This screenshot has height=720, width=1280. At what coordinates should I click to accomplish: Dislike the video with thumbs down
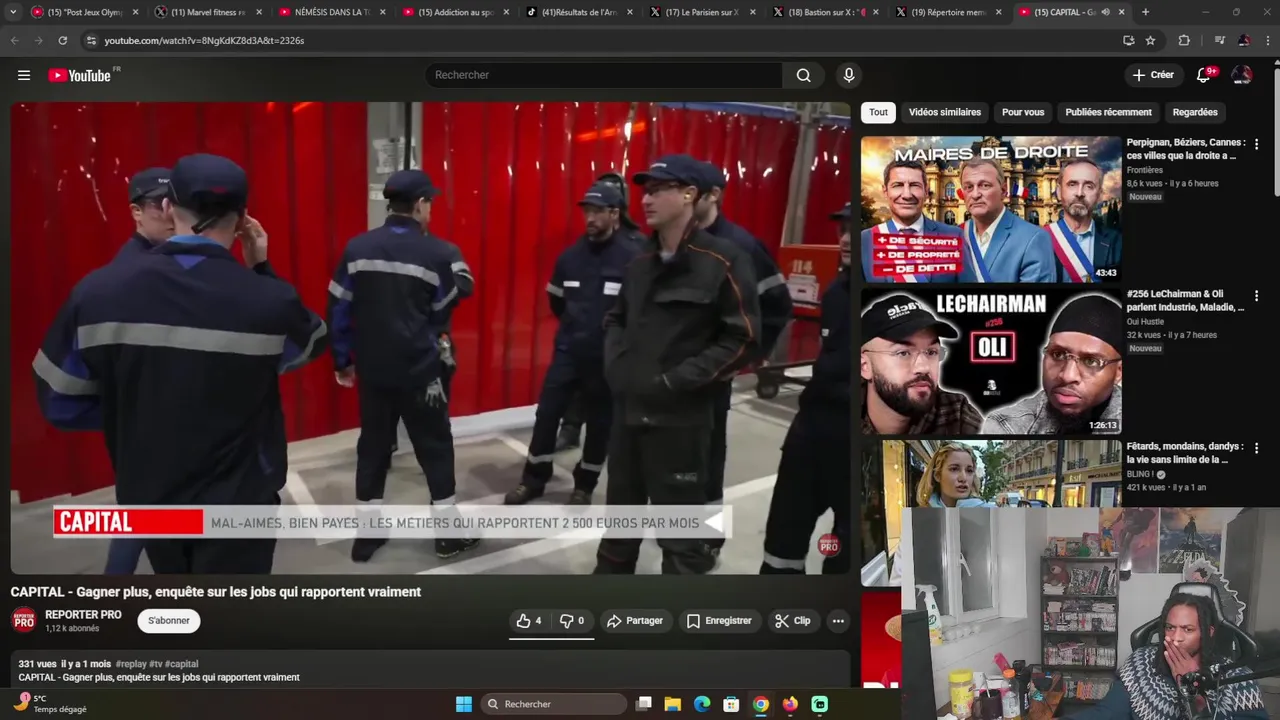[572, 621]
